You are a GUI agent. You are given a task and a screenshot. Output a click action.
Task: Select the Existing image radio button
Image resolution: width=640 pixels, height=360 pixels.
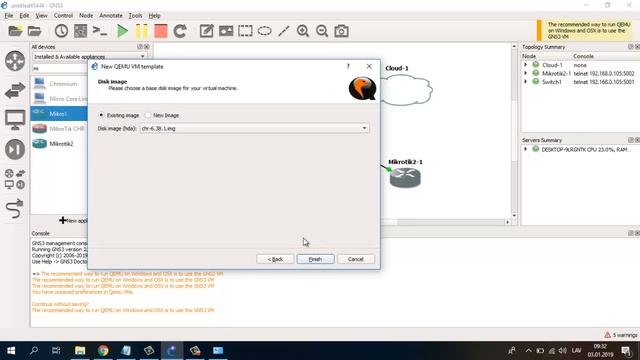[101, 116]
